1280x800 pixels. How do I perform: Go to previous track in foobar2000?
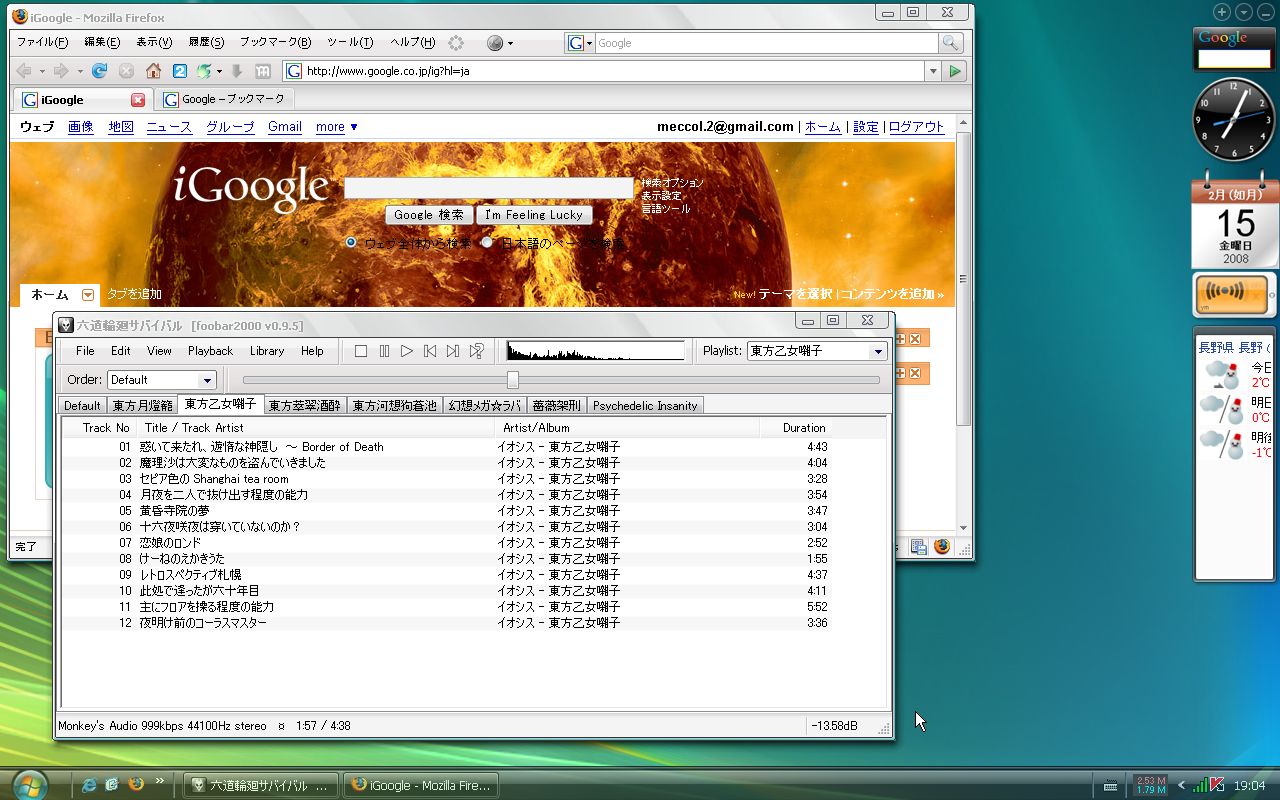(x=430, y=351)
